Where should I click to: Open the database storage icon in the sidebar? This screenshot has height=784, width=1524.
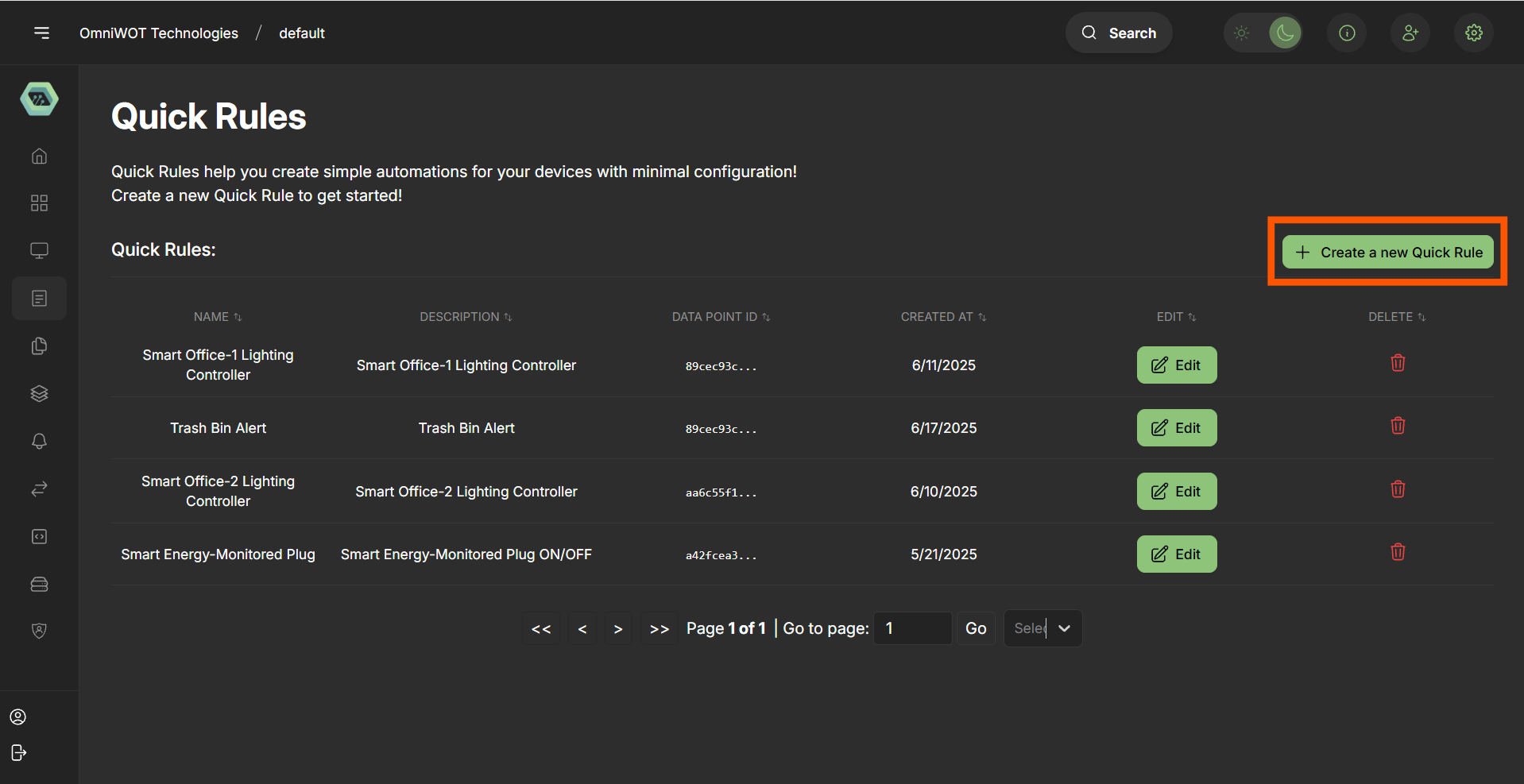[x=39, y=584]
